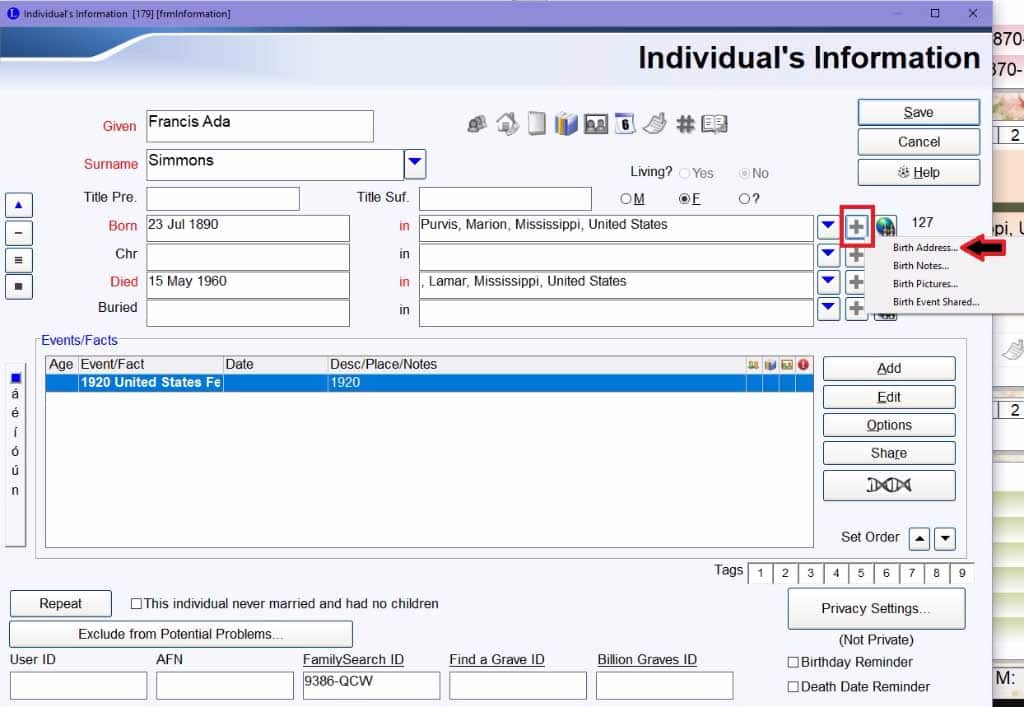The width and height of the screenshot is (1024, 707).
Task: Select the F gender radio button
Action: (684, 199)
